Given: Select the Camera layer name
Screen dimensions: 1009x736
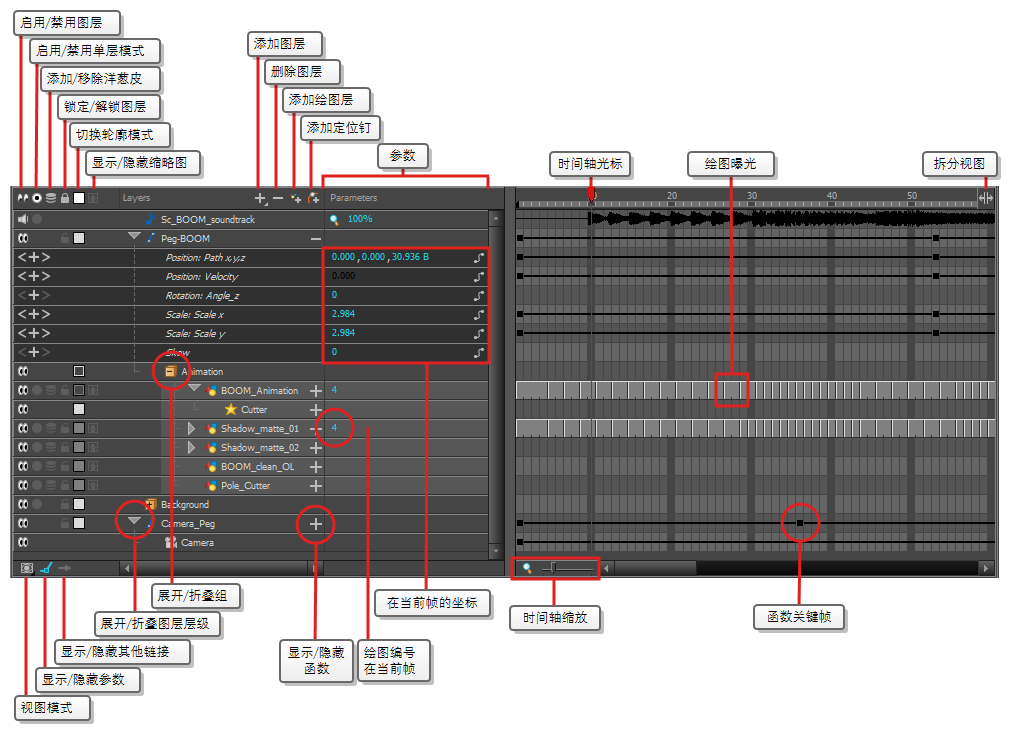Looking at the screenshot, I should click(x=198, y=542).
